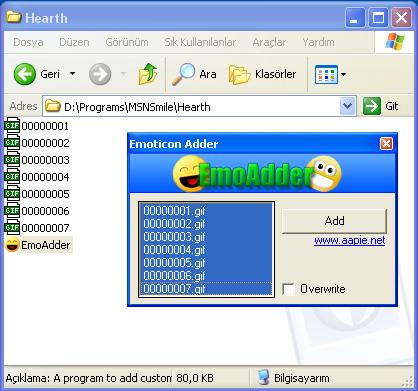Screen dimensions: 418x391
Task: Open the Düzen menu
Action: (x=74, y=42)
